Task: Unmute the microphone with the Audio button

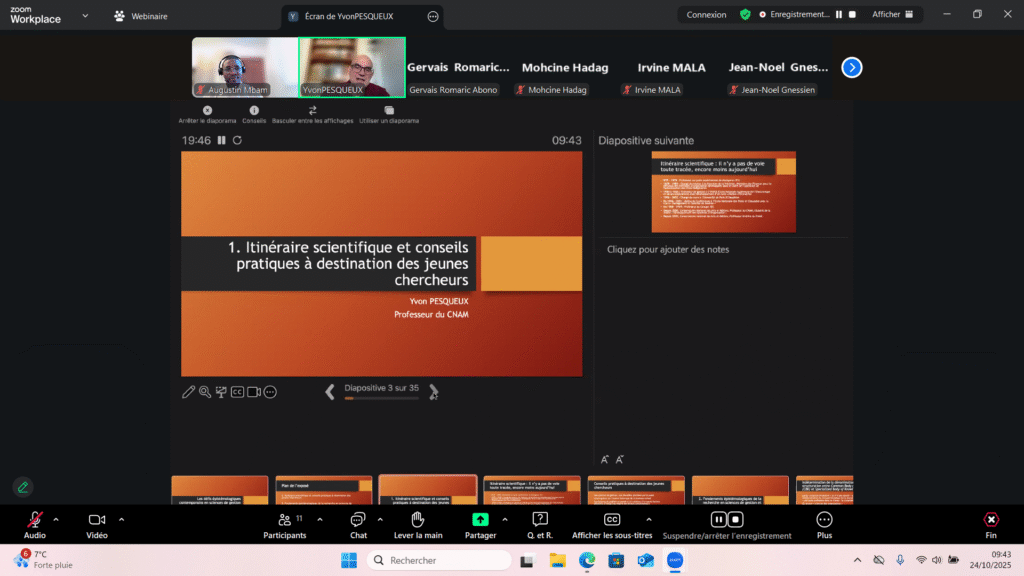Action: [x=35, y=520]
